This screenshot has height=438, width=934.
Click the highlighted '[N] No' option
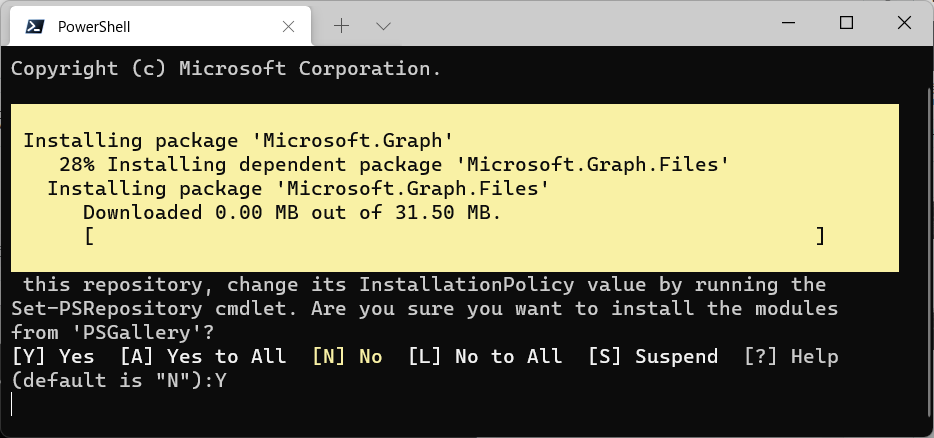click(347, 356)
